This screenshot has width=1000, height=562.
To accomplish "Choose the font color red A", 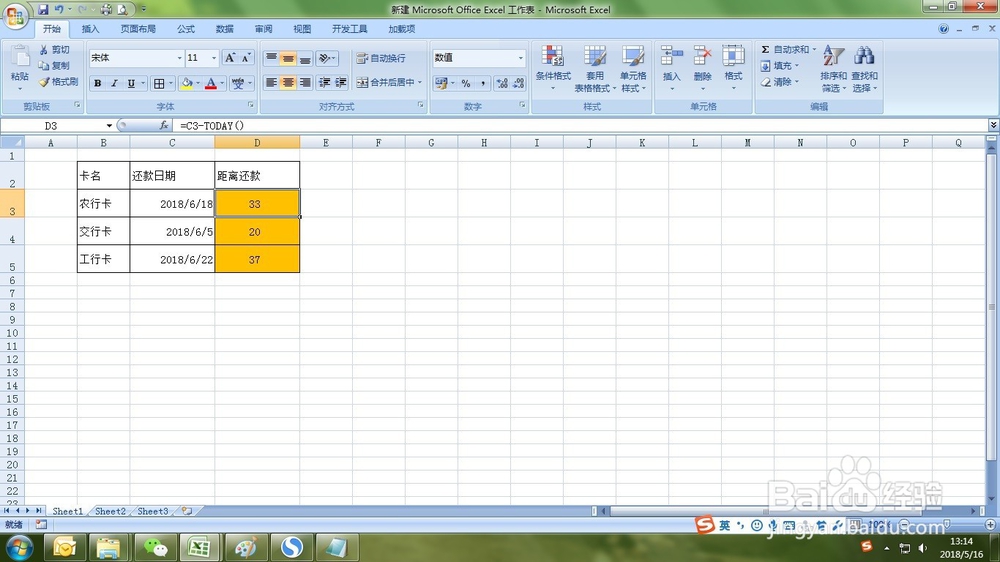I will [210, 83].
